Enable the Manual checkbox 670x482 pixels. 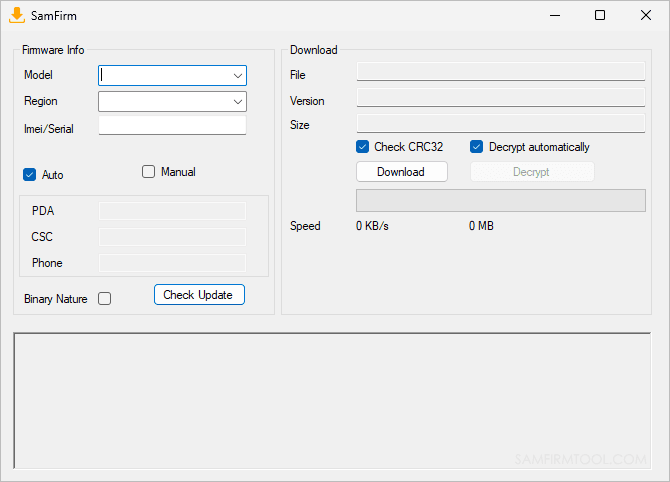point(148,171)
